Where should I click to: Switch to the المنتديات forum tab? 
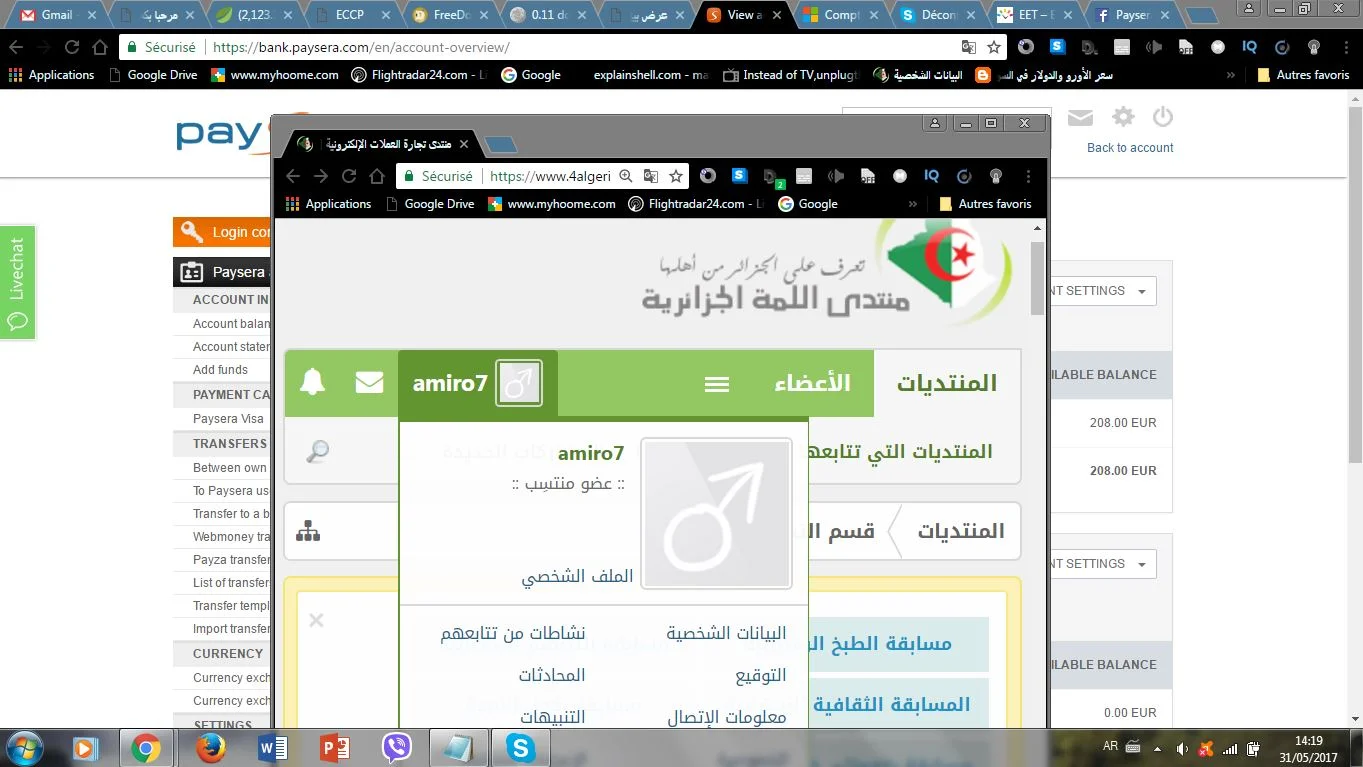point(946,383)
